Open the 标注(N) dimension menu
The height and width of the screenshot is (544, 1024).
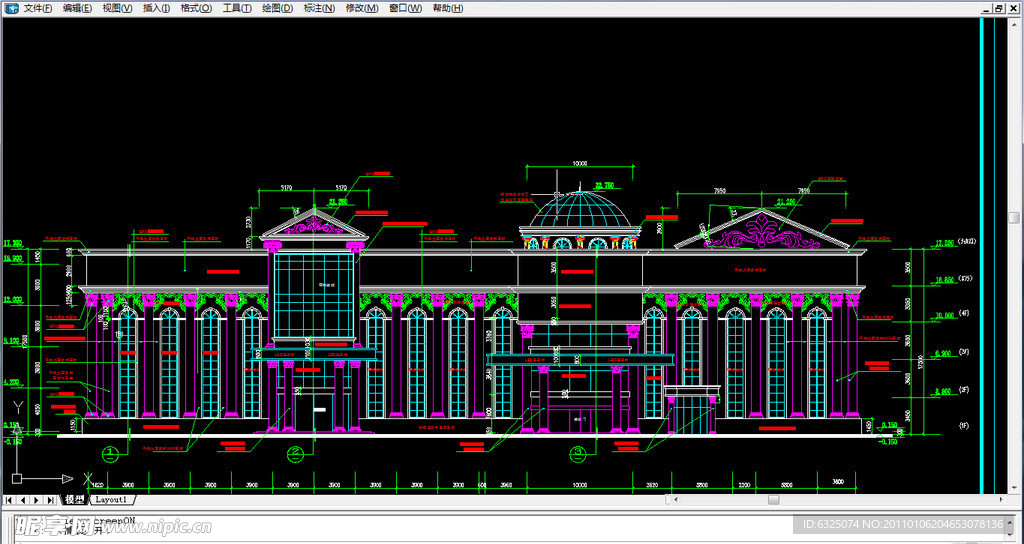(319, 8)
